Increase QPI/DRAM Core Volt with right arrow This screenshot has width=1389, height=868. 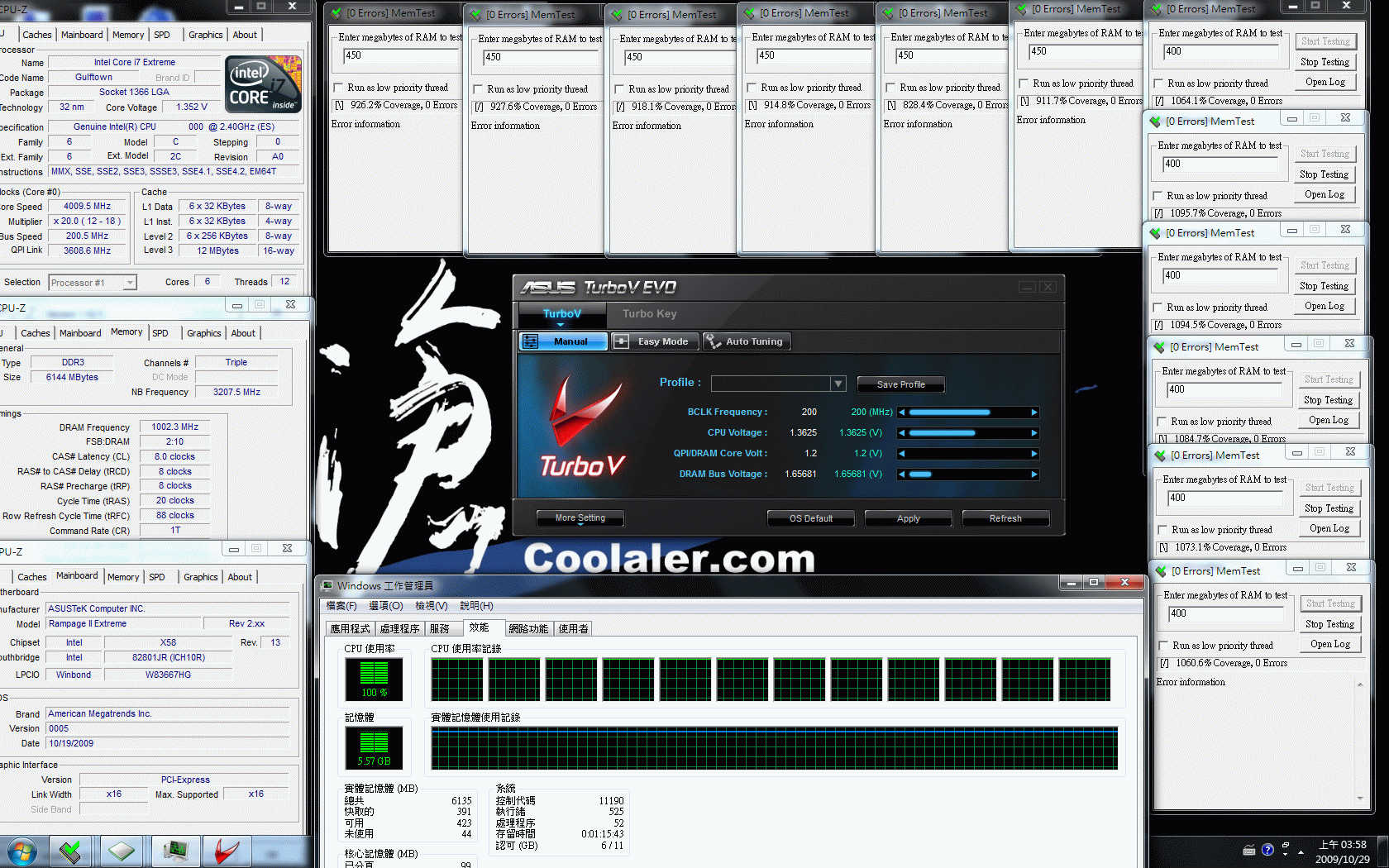coord(1033,454)
